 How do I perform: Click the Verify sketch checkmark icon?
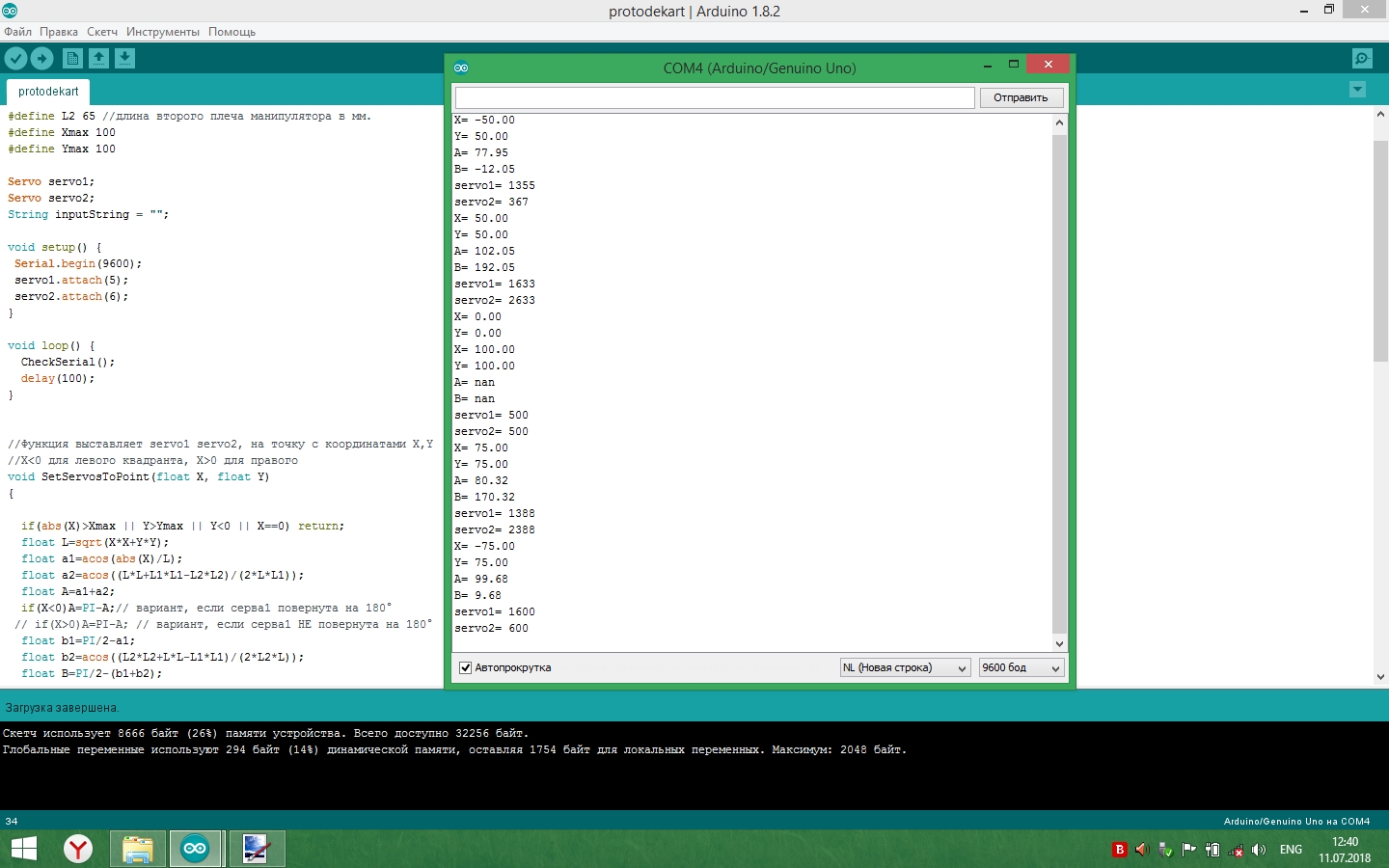click(x=15, y=59)
